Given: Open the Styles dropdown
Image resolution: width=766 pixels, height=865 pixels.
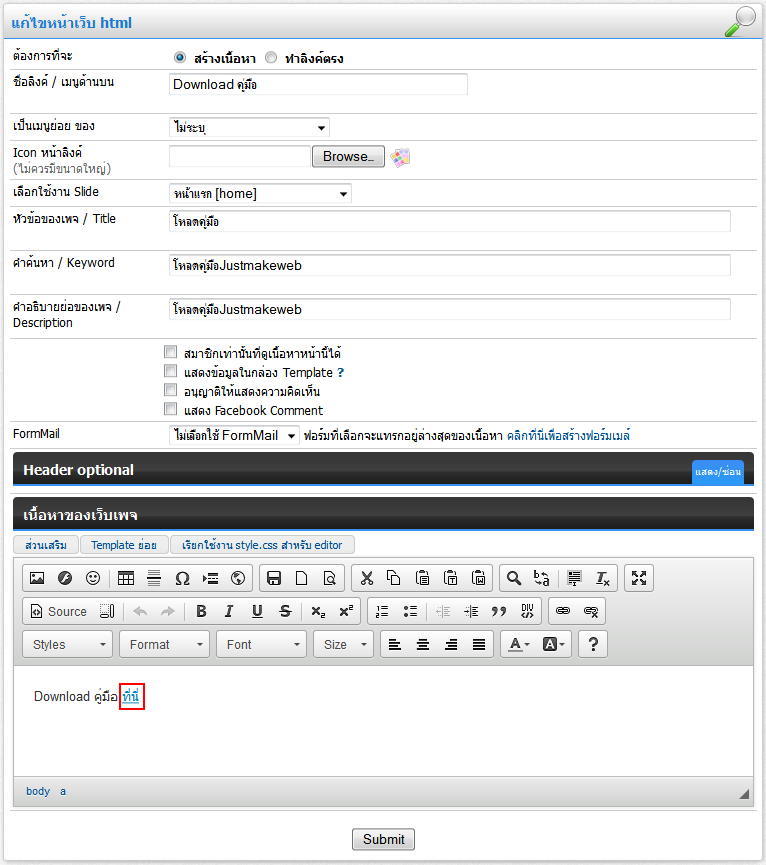Looking at the screenshot, I should coord(67,645).
